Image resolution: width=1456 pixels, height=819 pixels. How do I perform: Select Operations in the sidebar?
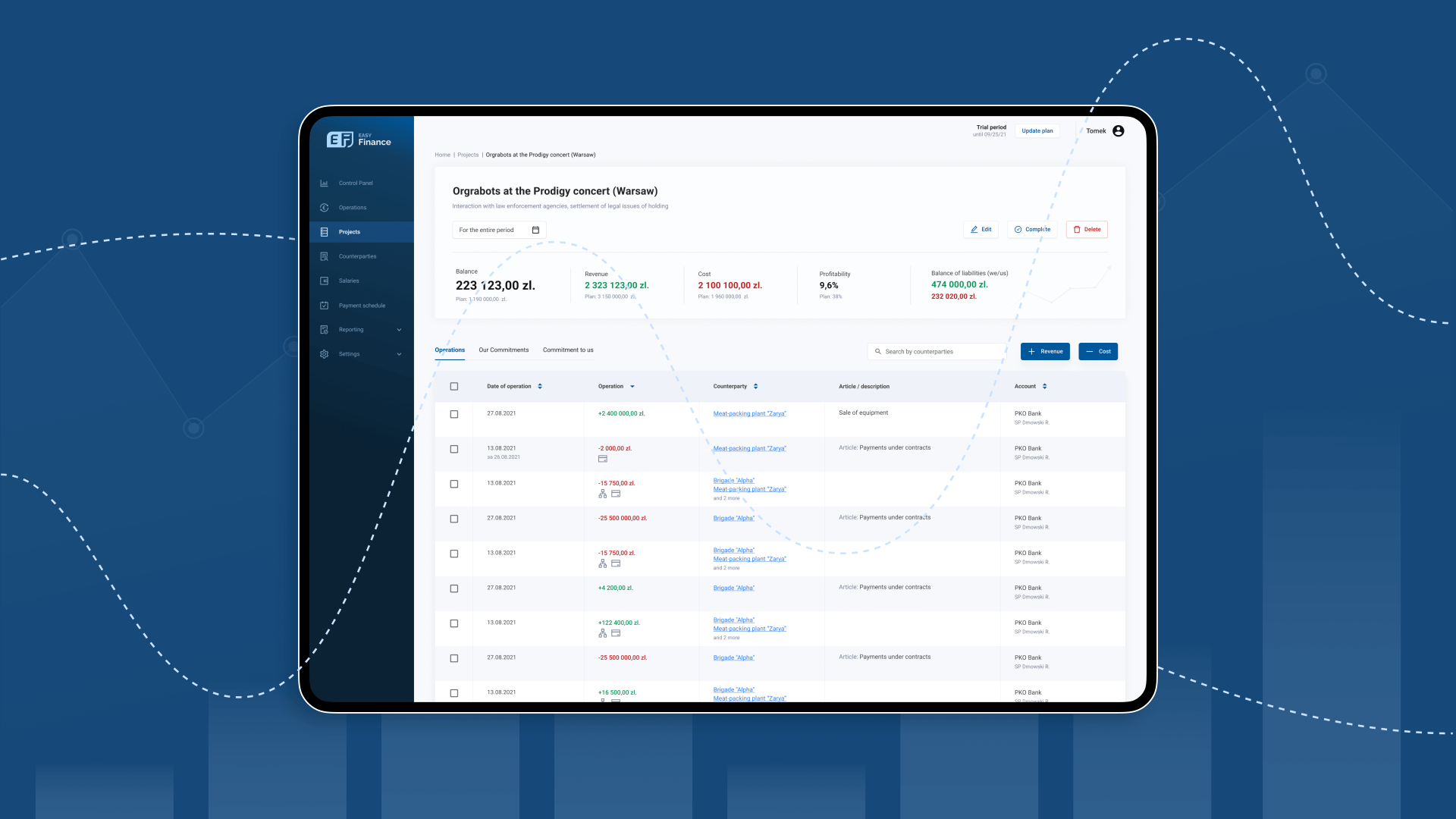pos(351,207)
